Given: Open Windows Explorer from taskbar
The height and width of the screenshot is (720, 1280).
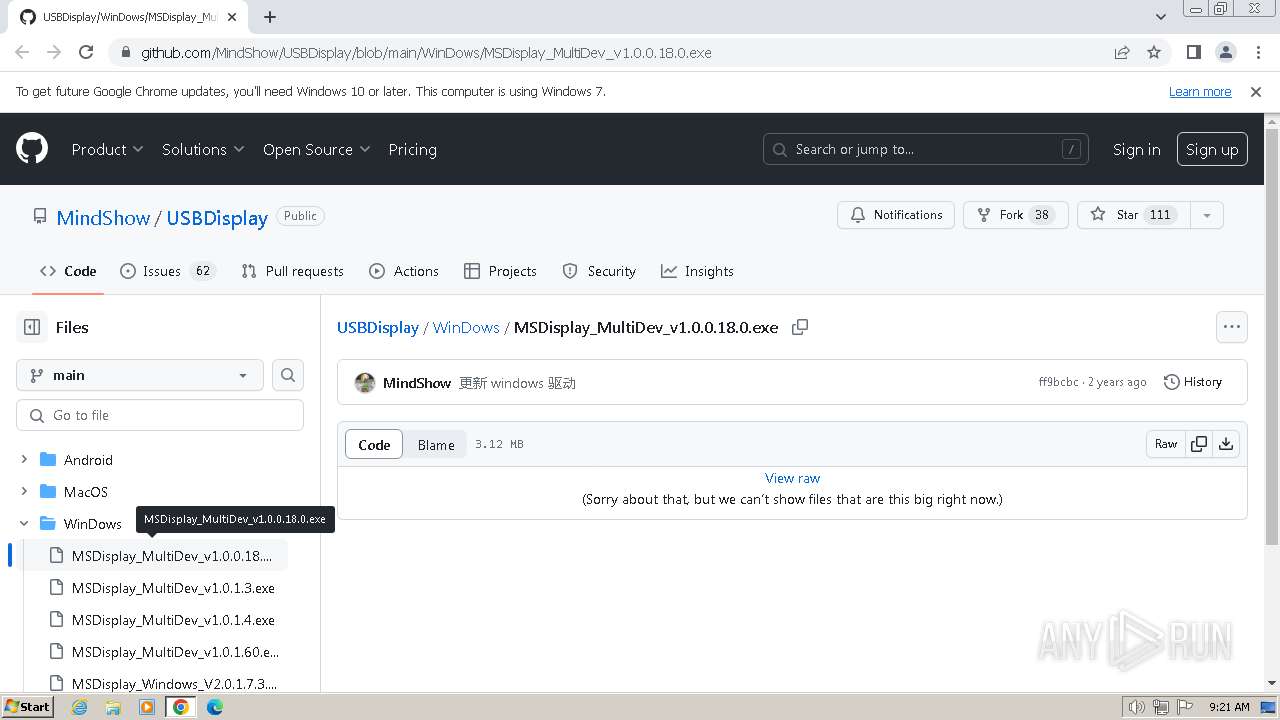Looking at the screenshot, I should click(113, 707).
